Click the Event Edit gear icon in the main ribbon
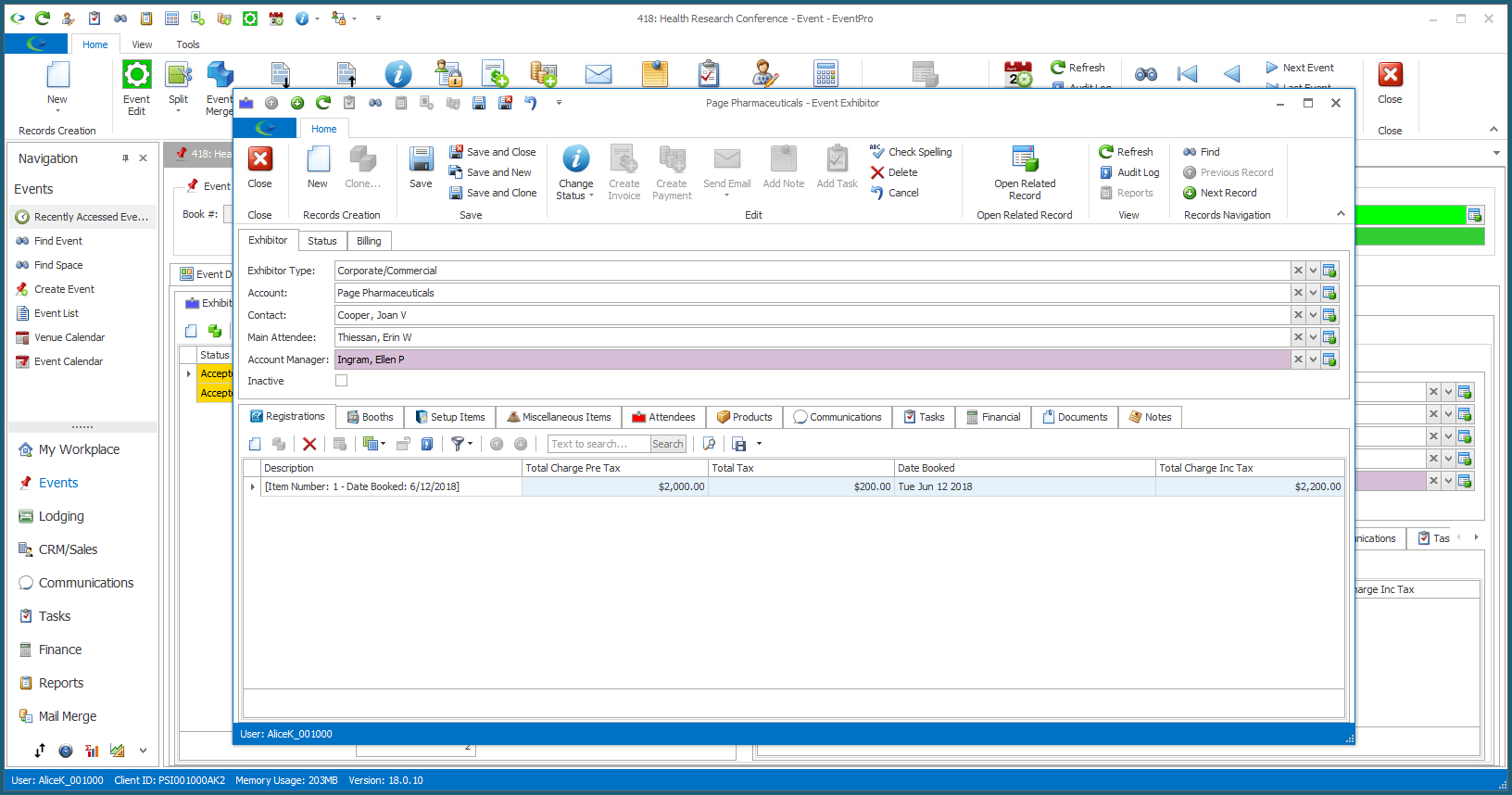 click(137, 74)
